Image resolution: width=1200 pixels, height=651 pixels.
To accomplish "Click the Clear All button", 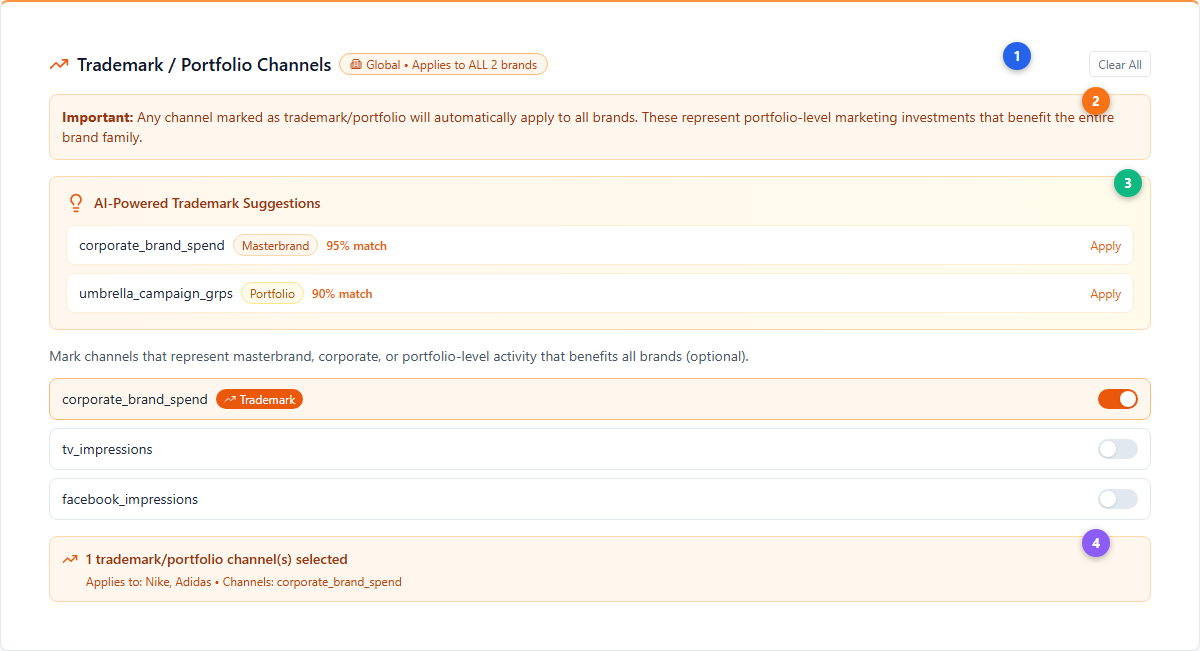I will (x=1120, y=65).
